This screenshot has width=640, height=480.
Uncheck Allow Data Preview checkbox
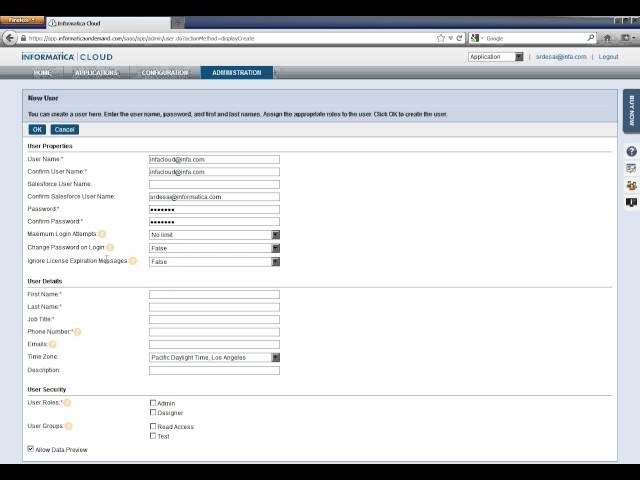click(x=31, y=449)
